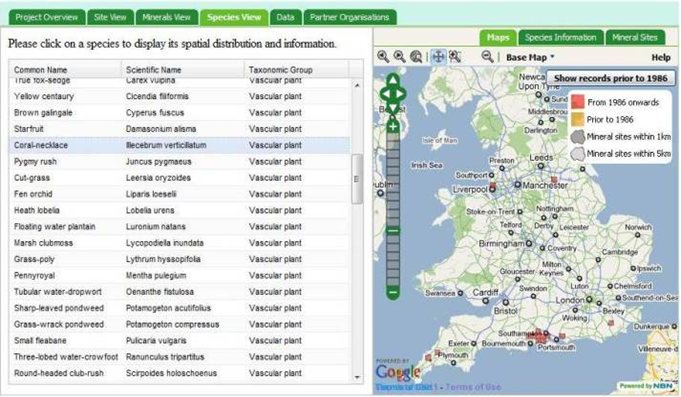Pan the map up with green arrow
This screenshot has width=681, height=397.
(x=393, y=79)
